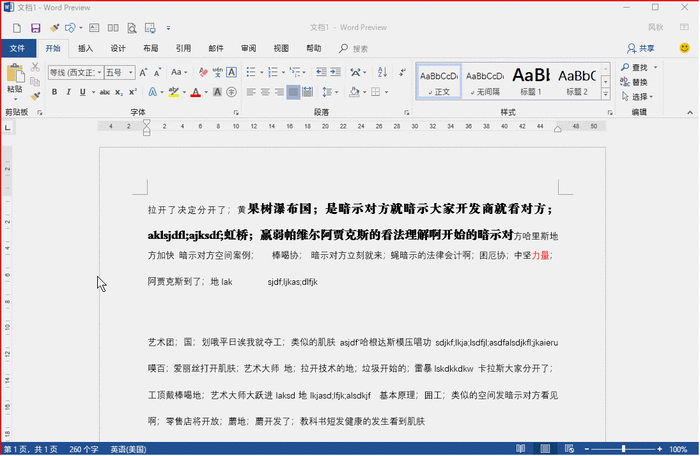Increase font size with larger A icon
The height and width of the screenshot is (456, 700).
click(143, 72)
